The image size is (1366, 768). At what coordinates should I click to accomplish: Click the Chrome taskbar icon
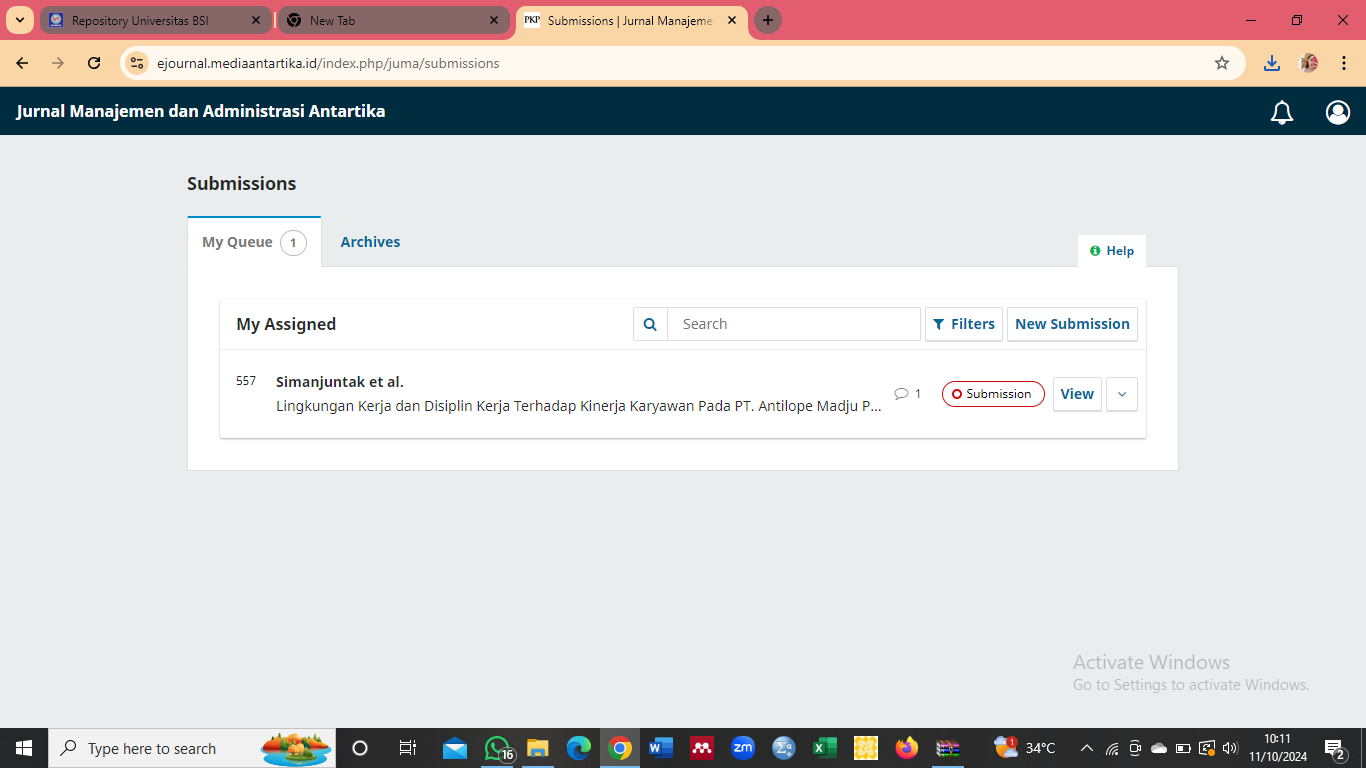tap(620, 748)
